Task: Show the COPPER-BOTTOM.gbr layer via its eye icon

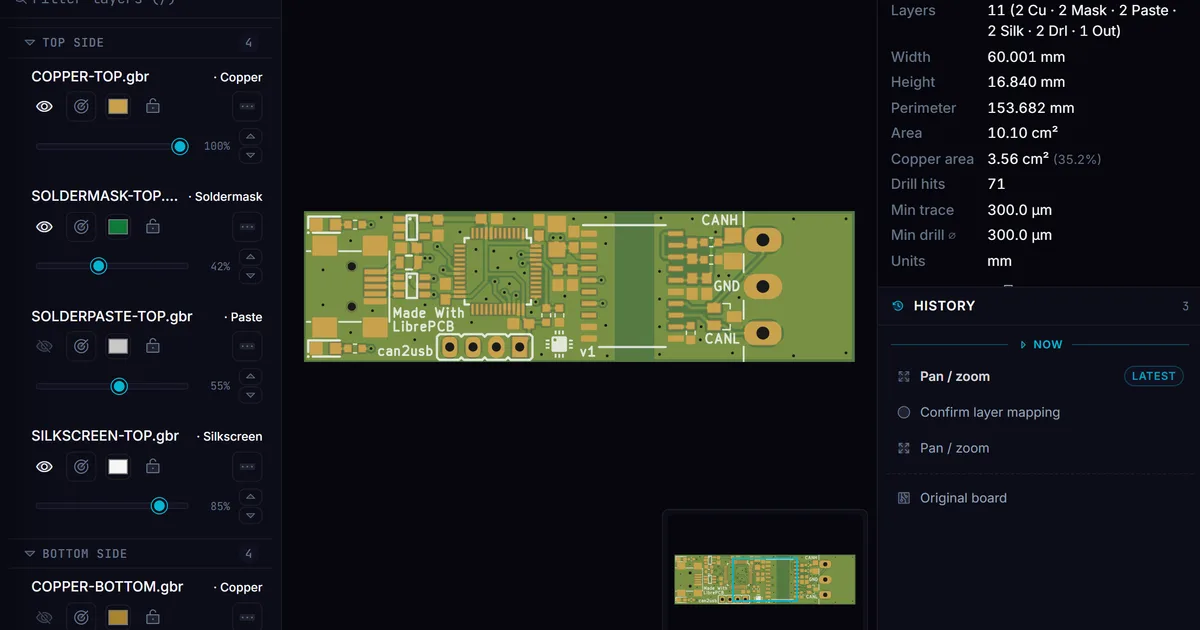Action: pos(44,617)
